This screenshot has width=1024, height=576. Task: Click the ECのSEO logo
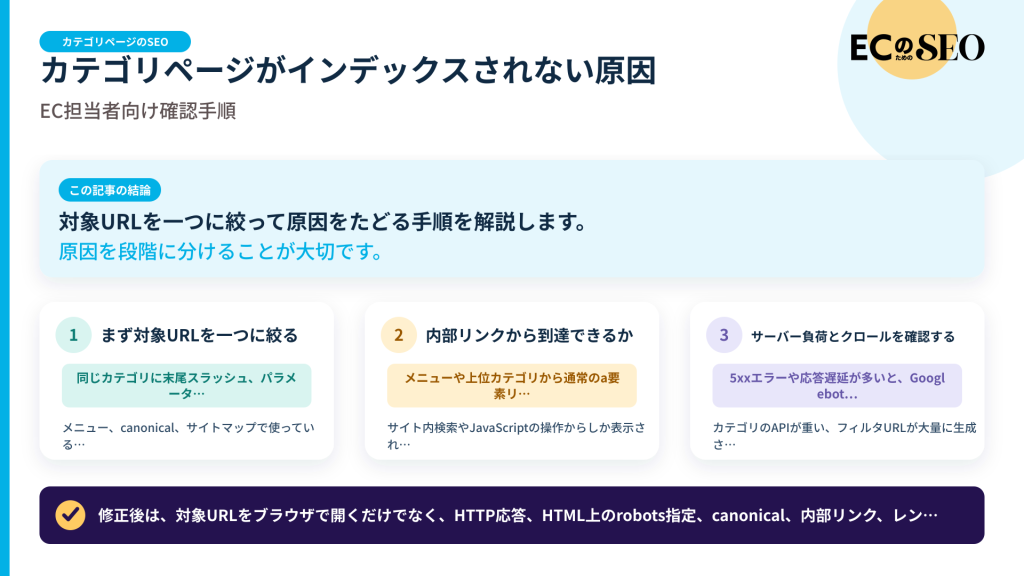click(917, 47)
